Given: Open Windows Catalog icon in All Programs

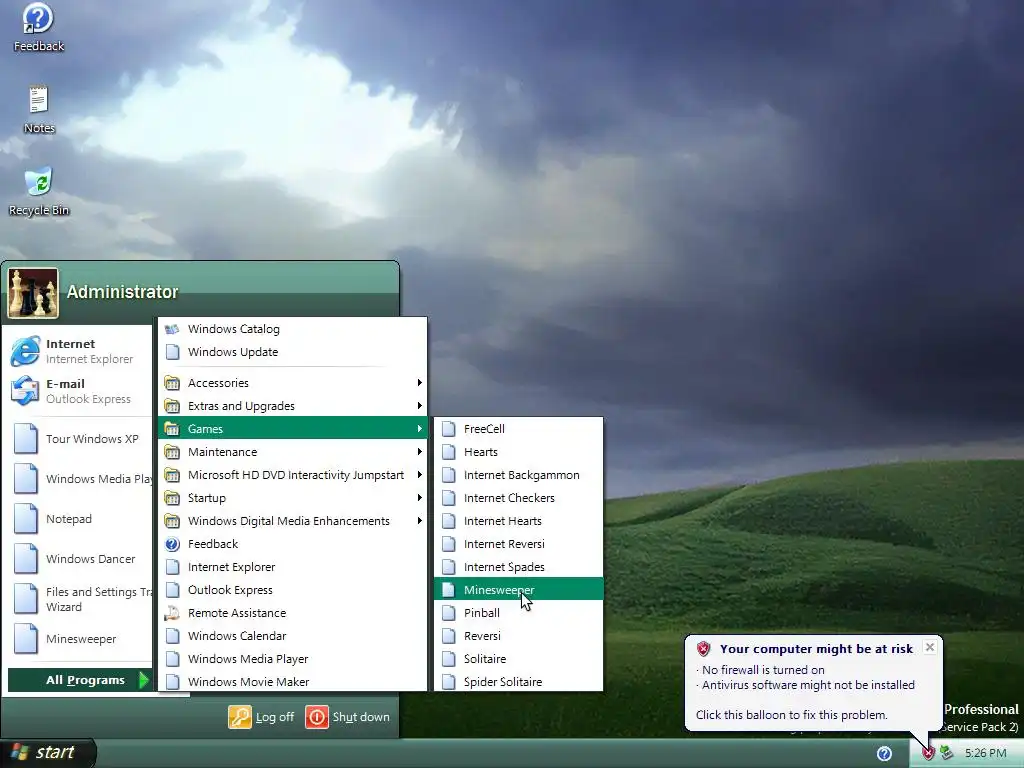Looking at the screenshot, I should tap(172, 329).
